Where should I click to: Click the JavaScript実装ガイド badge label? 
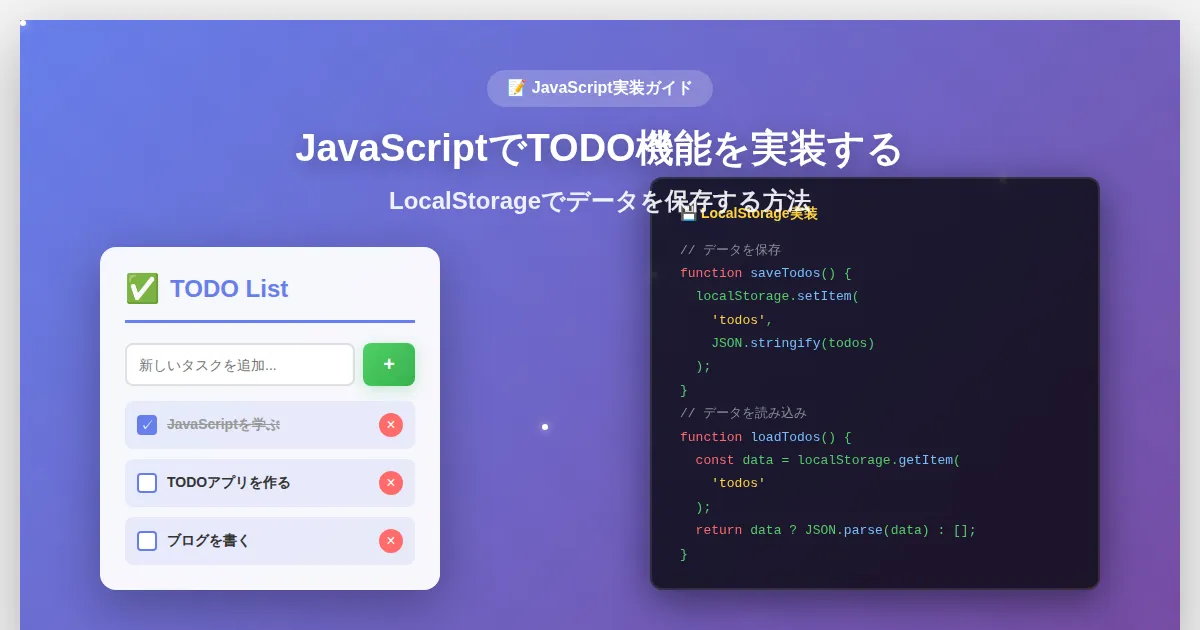tap(611, 88)
